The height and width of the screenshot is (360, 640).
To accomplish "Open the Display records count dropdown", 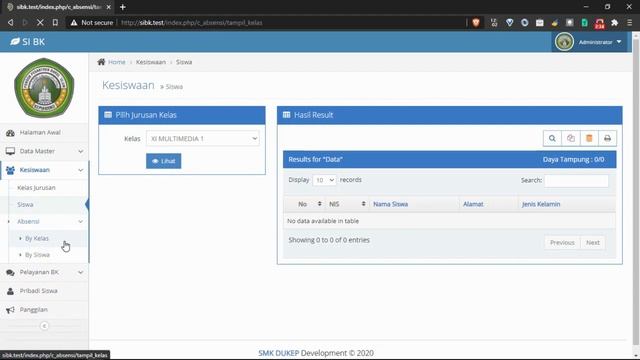I will 324,180.
